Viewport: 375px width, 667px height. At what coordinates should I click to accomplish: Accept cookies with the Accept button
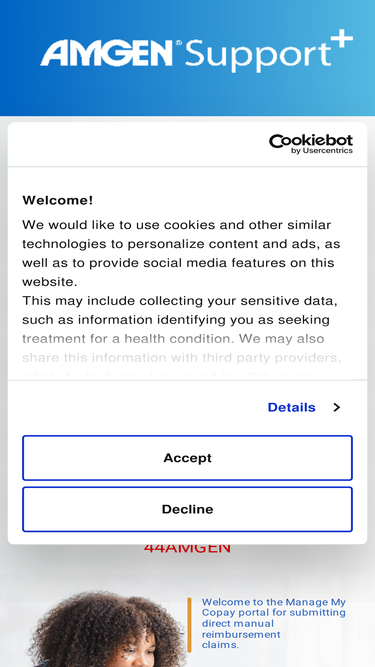pyautogui.click(x=188, y=458)
